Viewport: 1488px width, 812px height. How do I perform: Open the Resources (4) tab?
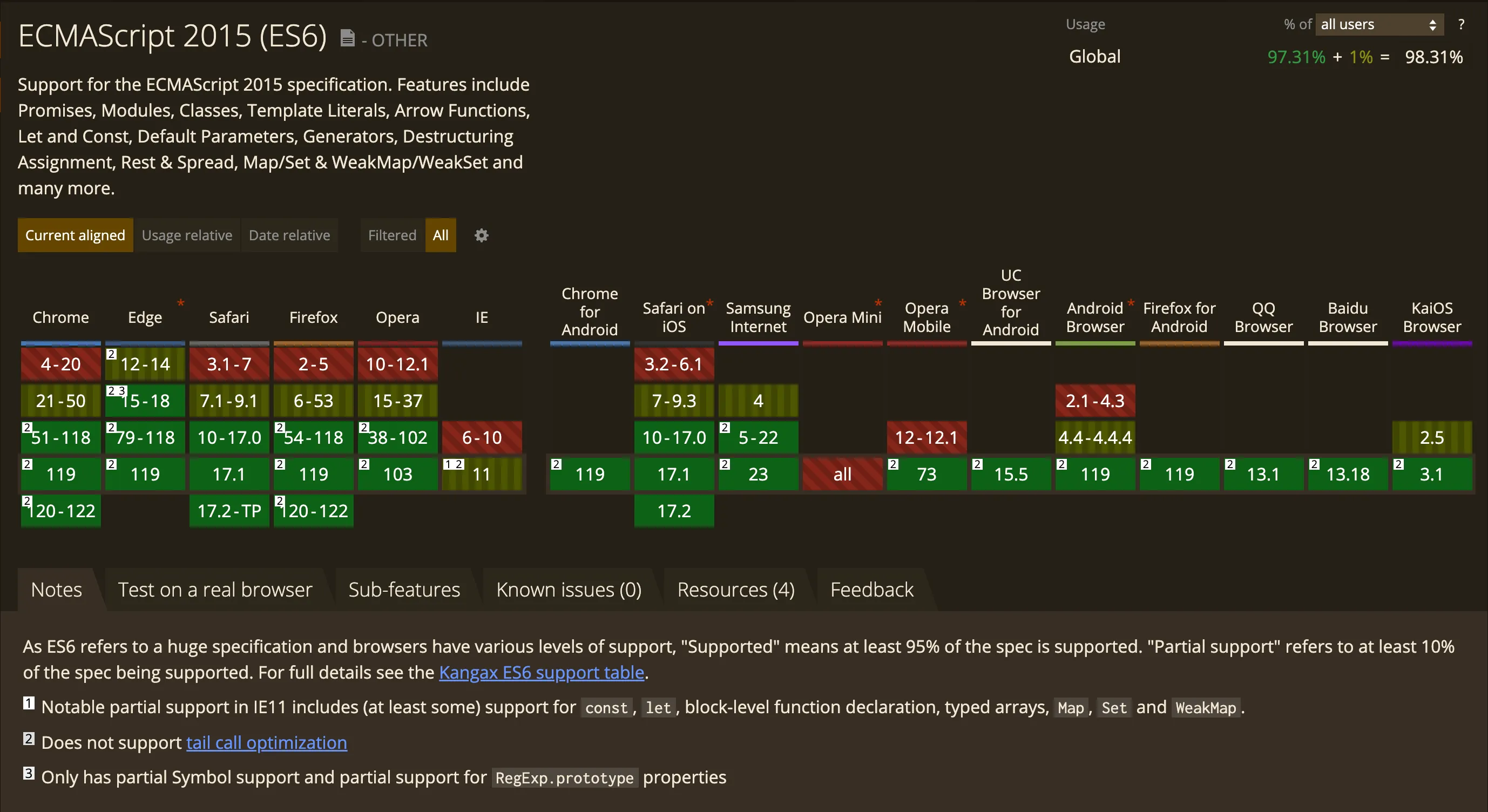pyautogui.click(x=736, y=590)
